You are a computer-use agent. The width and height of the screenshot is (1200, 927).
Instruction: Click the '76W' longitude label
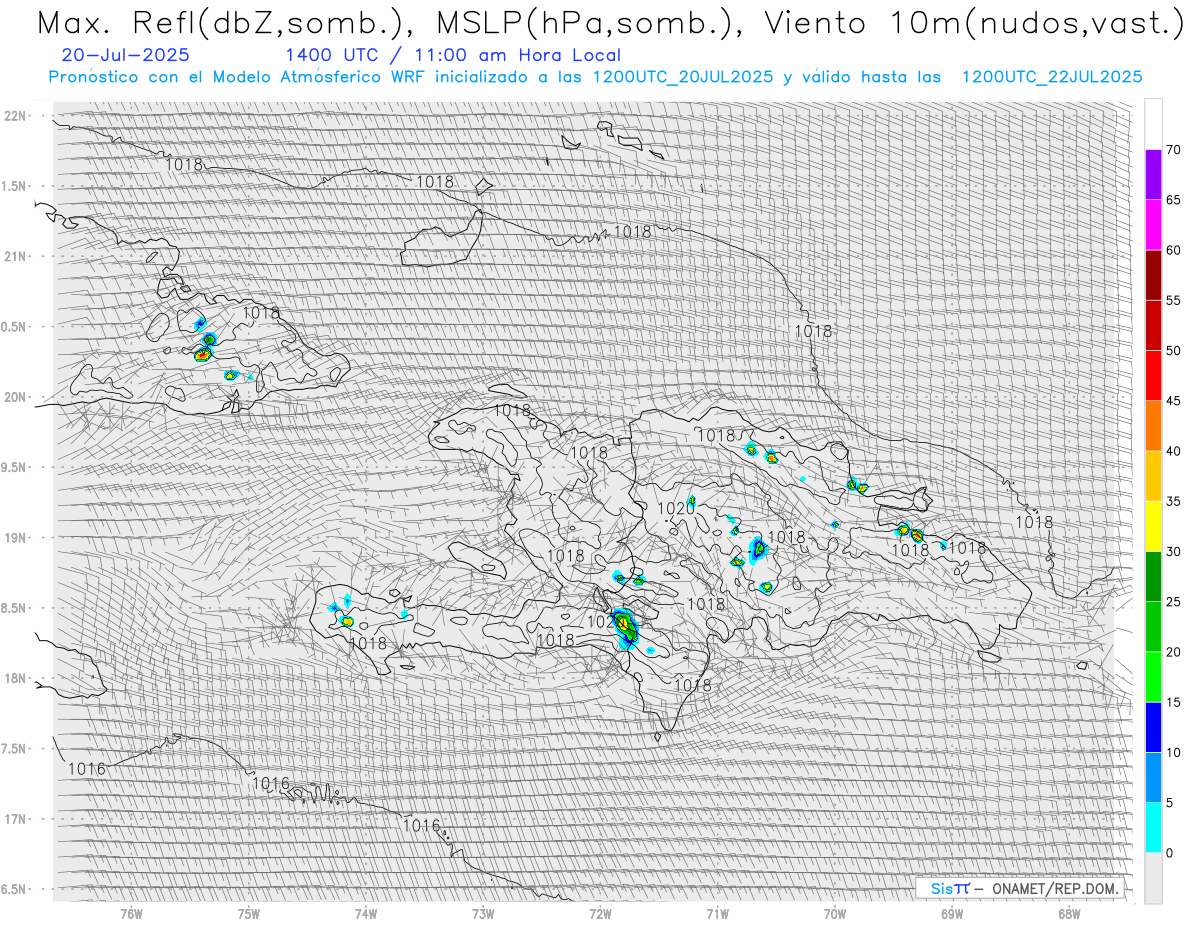(x=131, y=913)
